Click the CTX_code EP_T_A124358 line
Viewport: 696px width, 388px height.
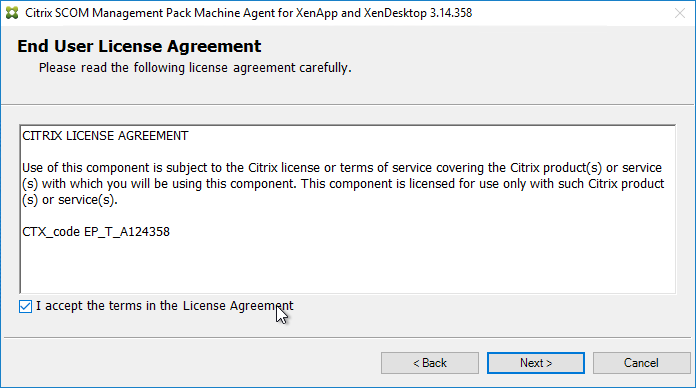(x=96, y=232)
